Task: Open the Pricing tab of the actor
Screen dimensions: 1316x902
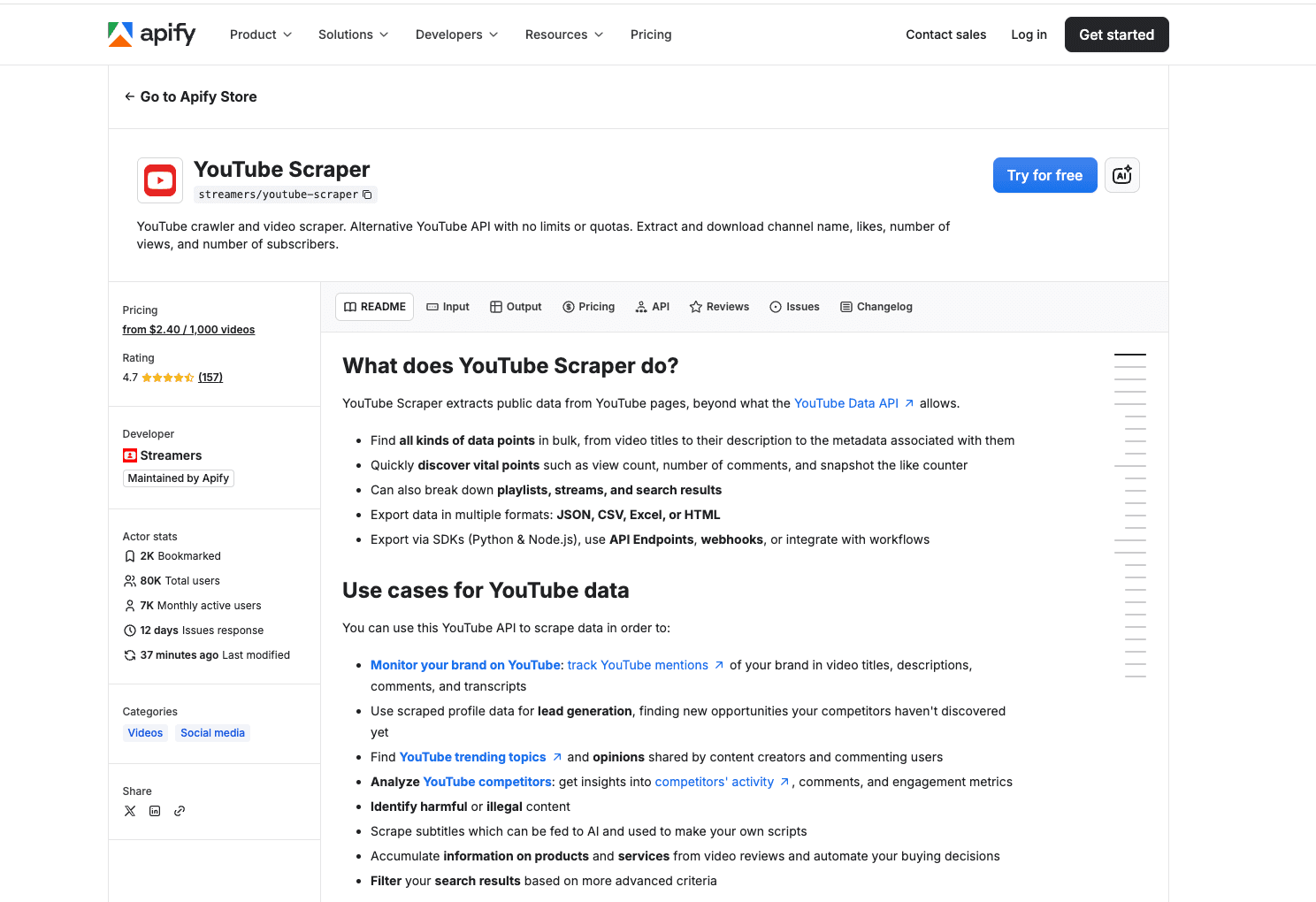Action: tap(589, 307)
